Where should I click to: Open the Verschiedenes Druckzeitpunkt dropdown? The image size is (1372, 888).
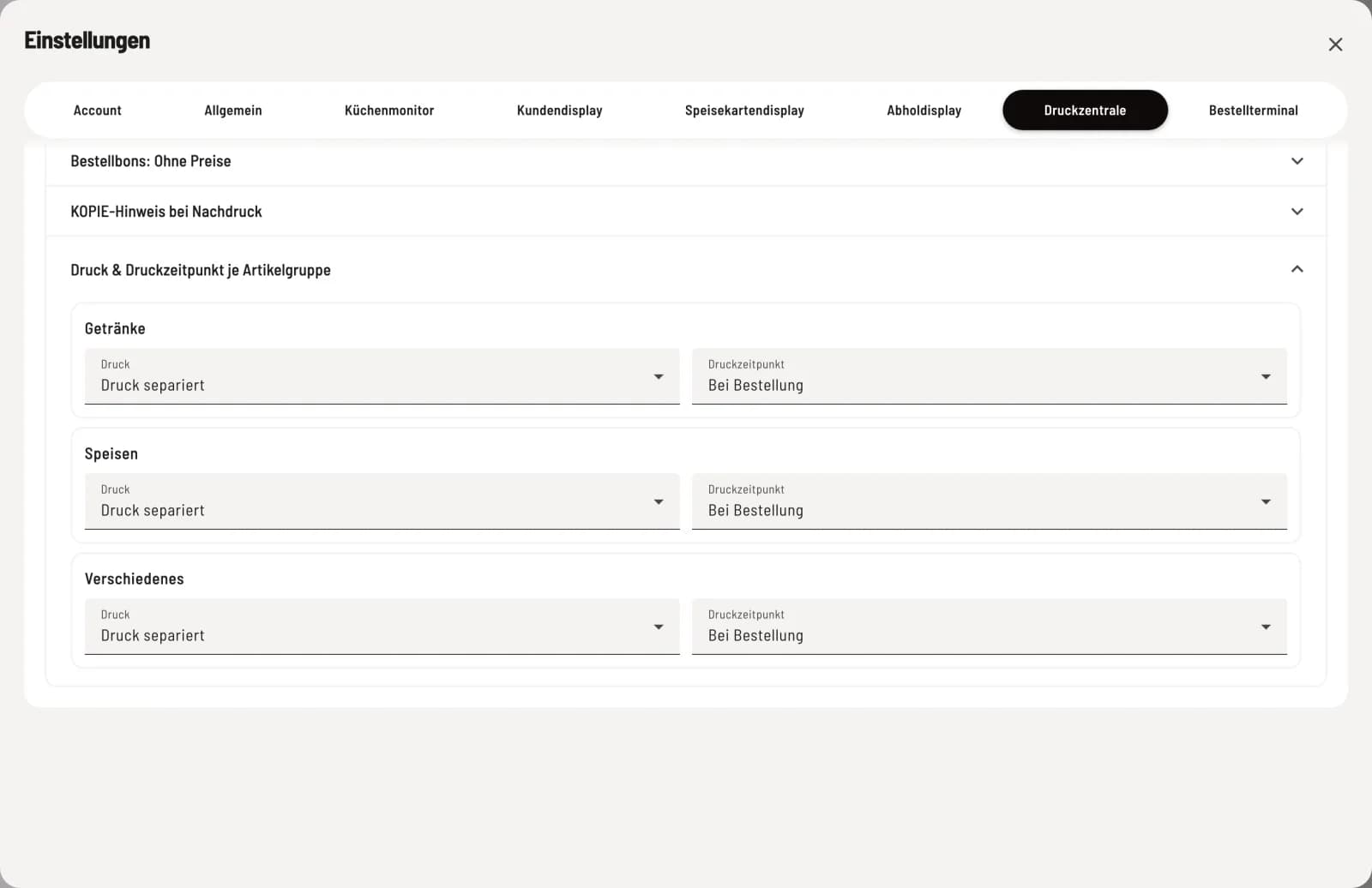pos(990,627)
